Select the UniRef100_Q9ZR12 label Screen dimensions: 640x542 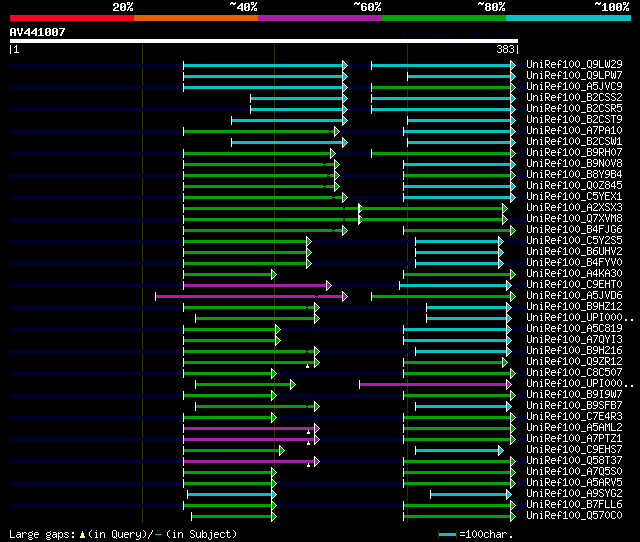[574, 362]
